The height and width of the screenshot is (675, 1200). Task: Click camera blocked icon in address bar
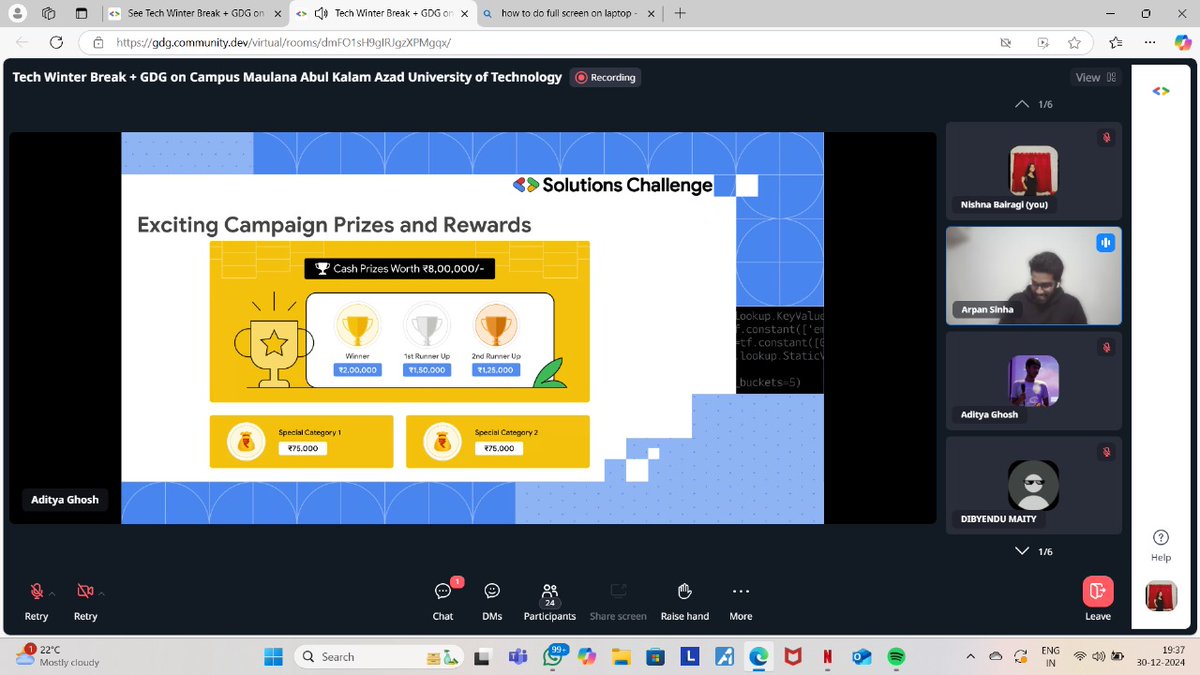[1006, 43]
